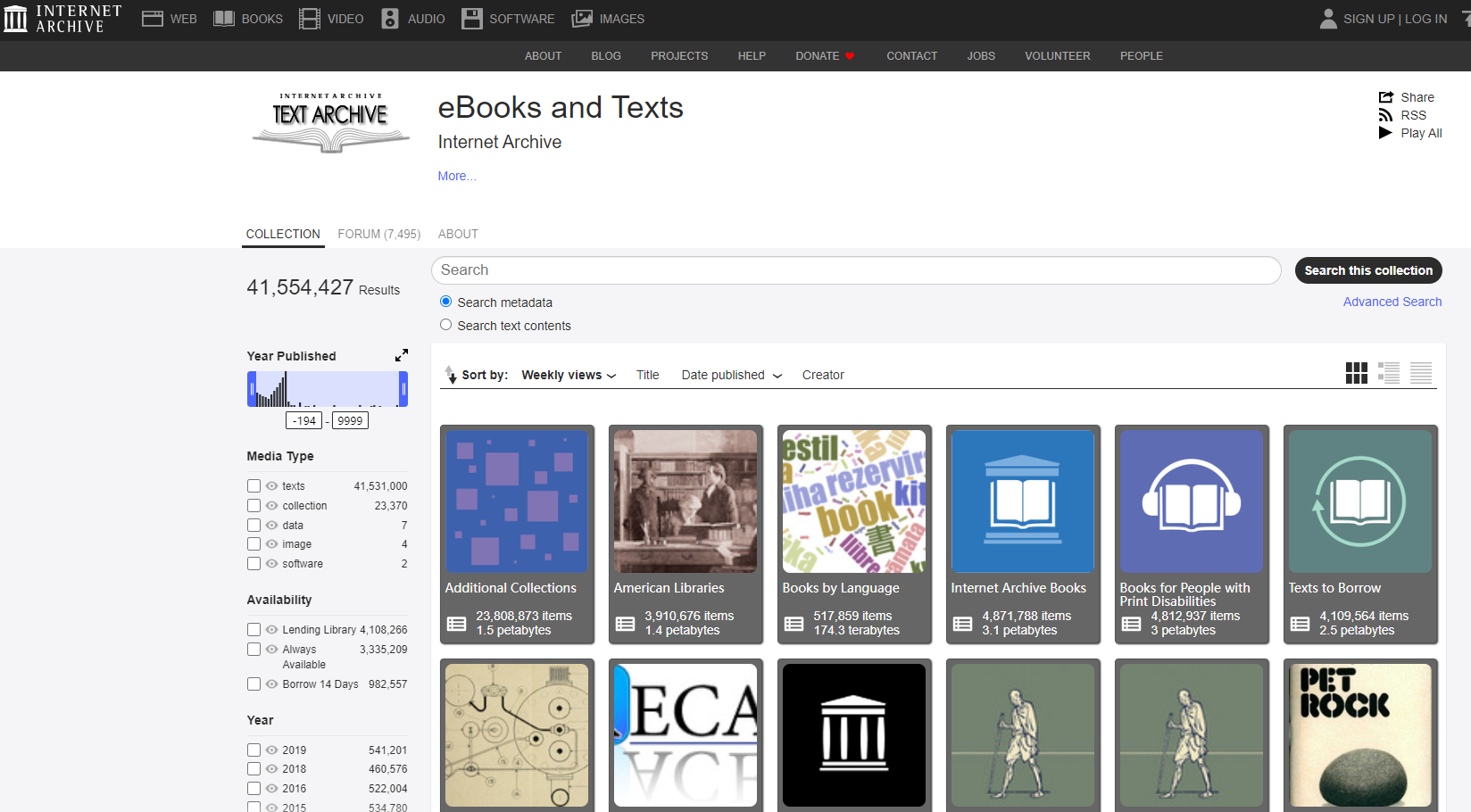Viewport: 1471px width, 812px height.
Task: Click the Internet Archive logo icon
Action: 15,19
